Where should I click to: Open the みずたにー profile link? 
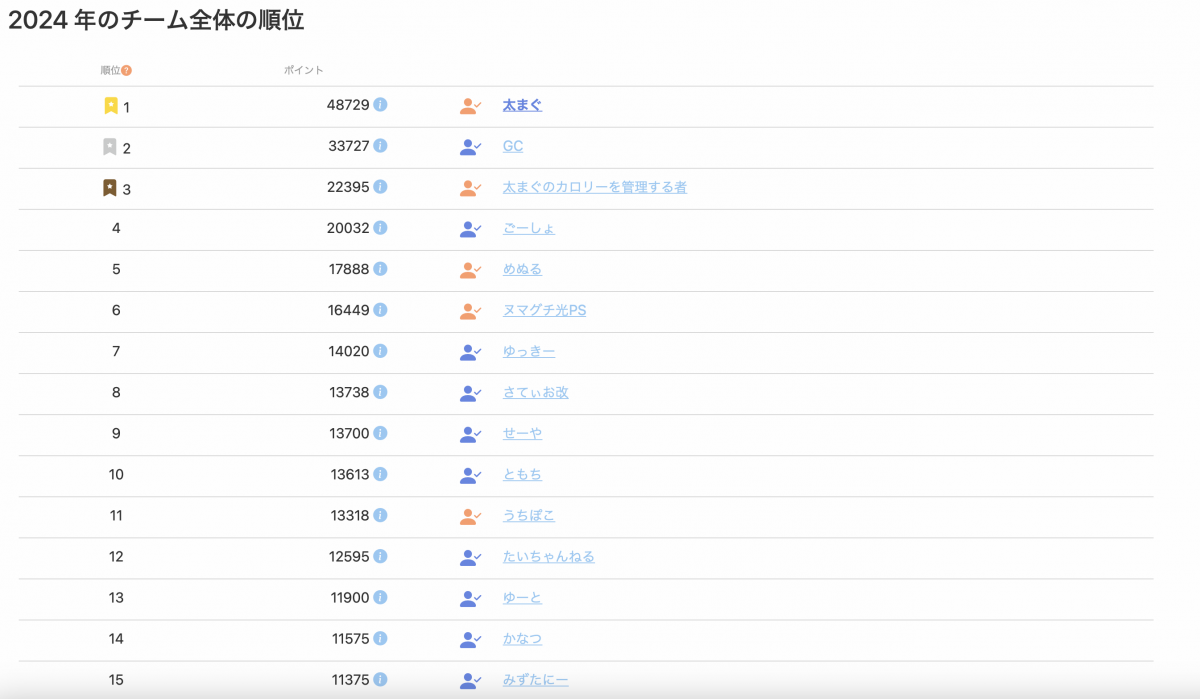(x=535, y=680)
